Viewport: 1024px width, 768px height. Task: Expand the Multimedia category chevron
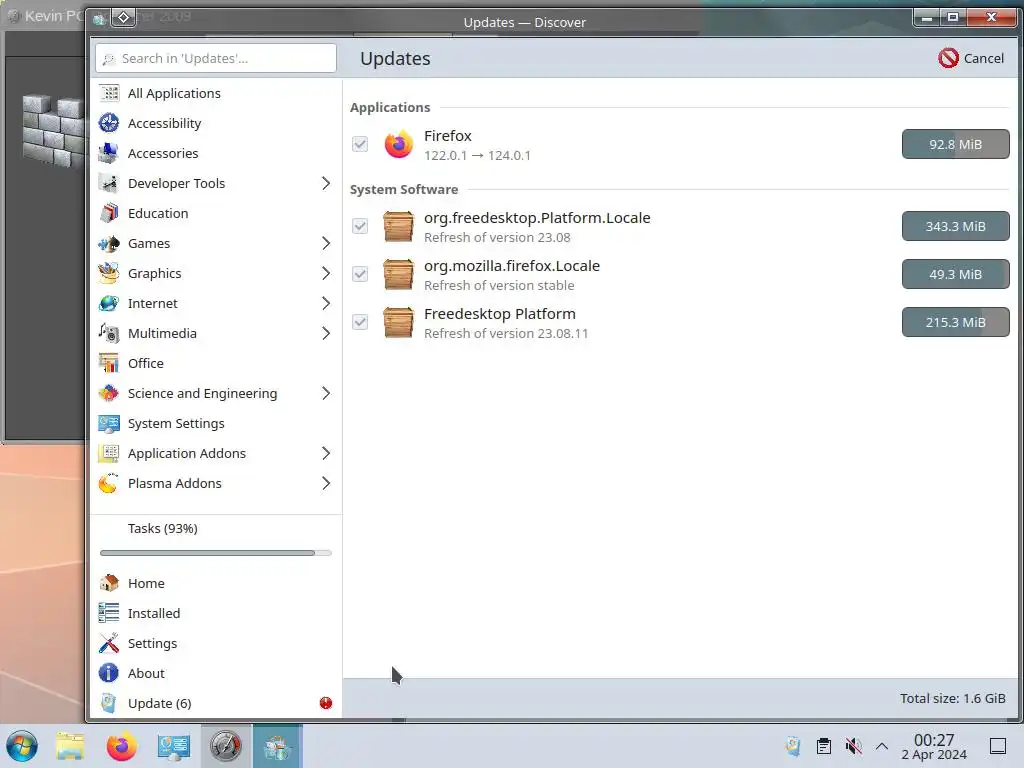[326, 334]
